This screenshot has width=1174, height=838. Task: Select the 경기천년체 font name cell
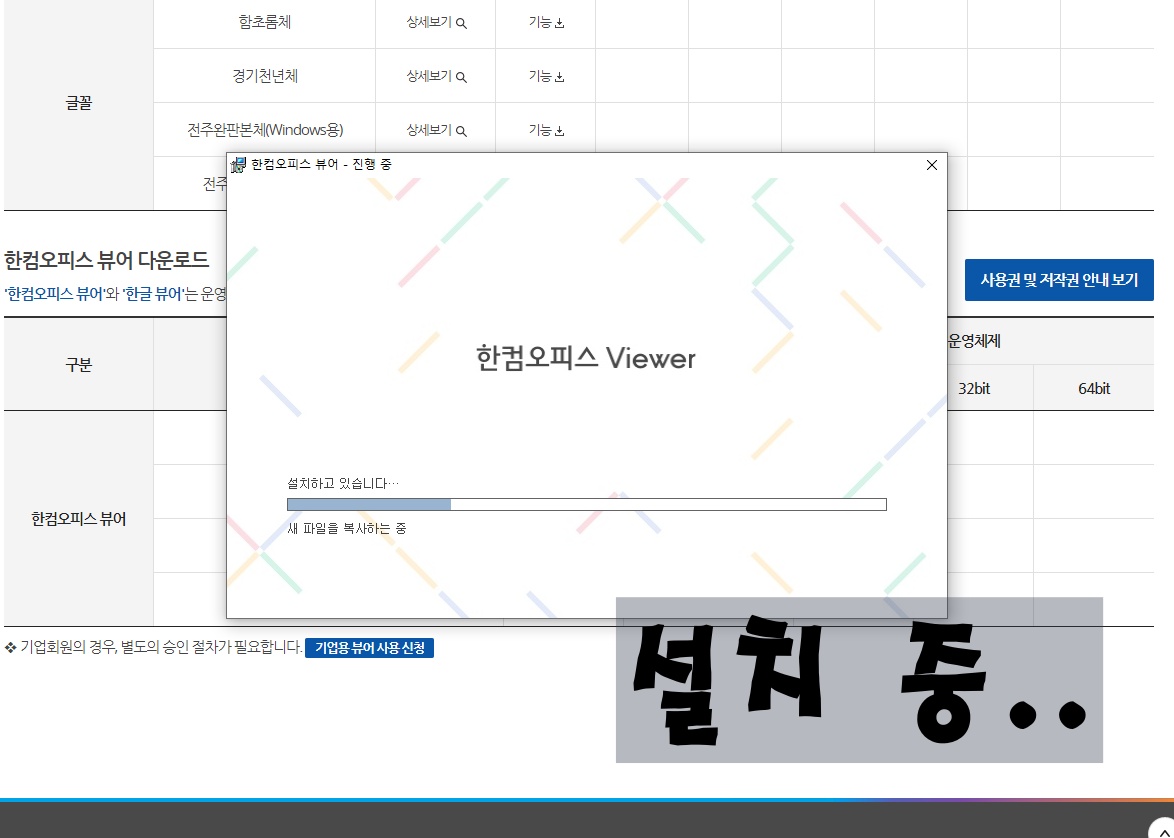[x=264, y=76]
